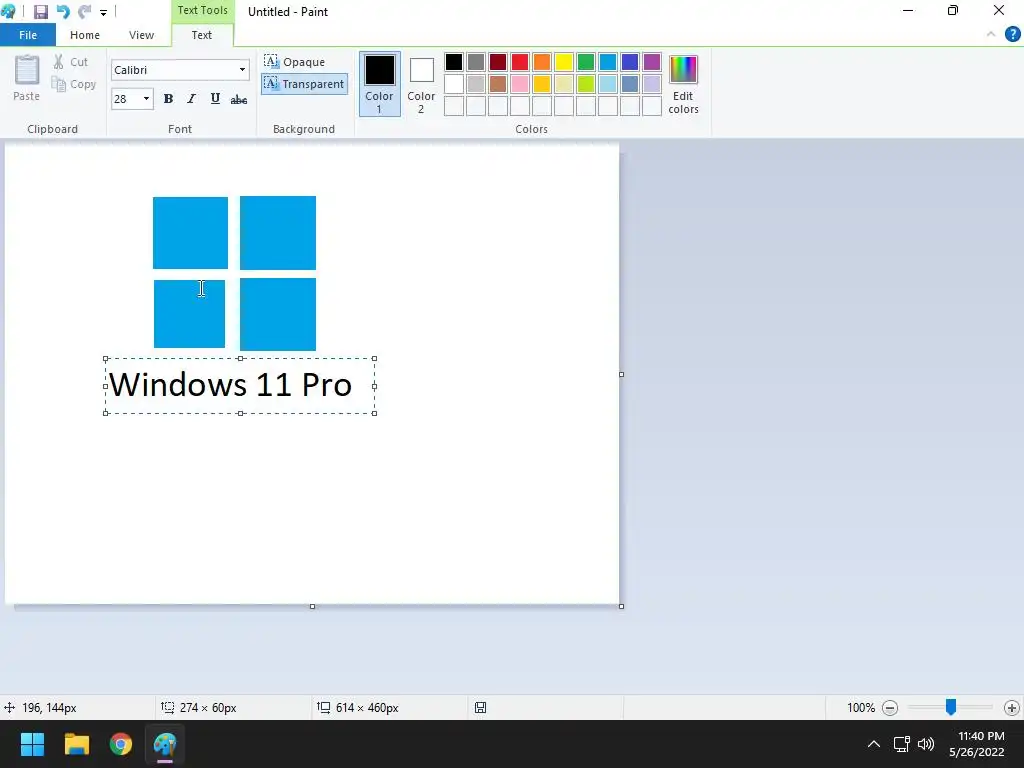
Task: Click the Paint icon in title bar
Action: click(8, 11)
